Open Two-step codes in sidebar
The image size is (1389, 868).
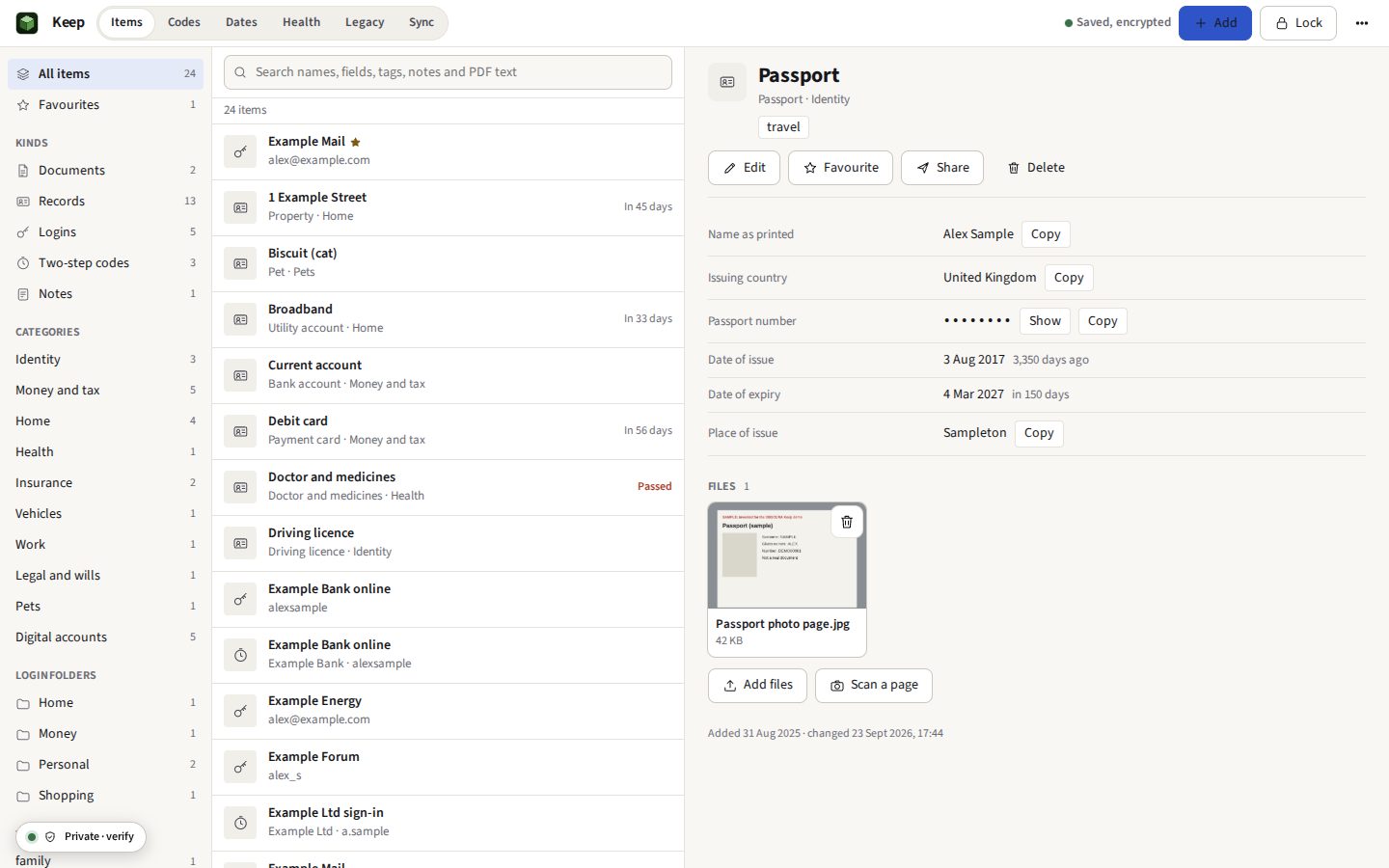click(106, 263)
